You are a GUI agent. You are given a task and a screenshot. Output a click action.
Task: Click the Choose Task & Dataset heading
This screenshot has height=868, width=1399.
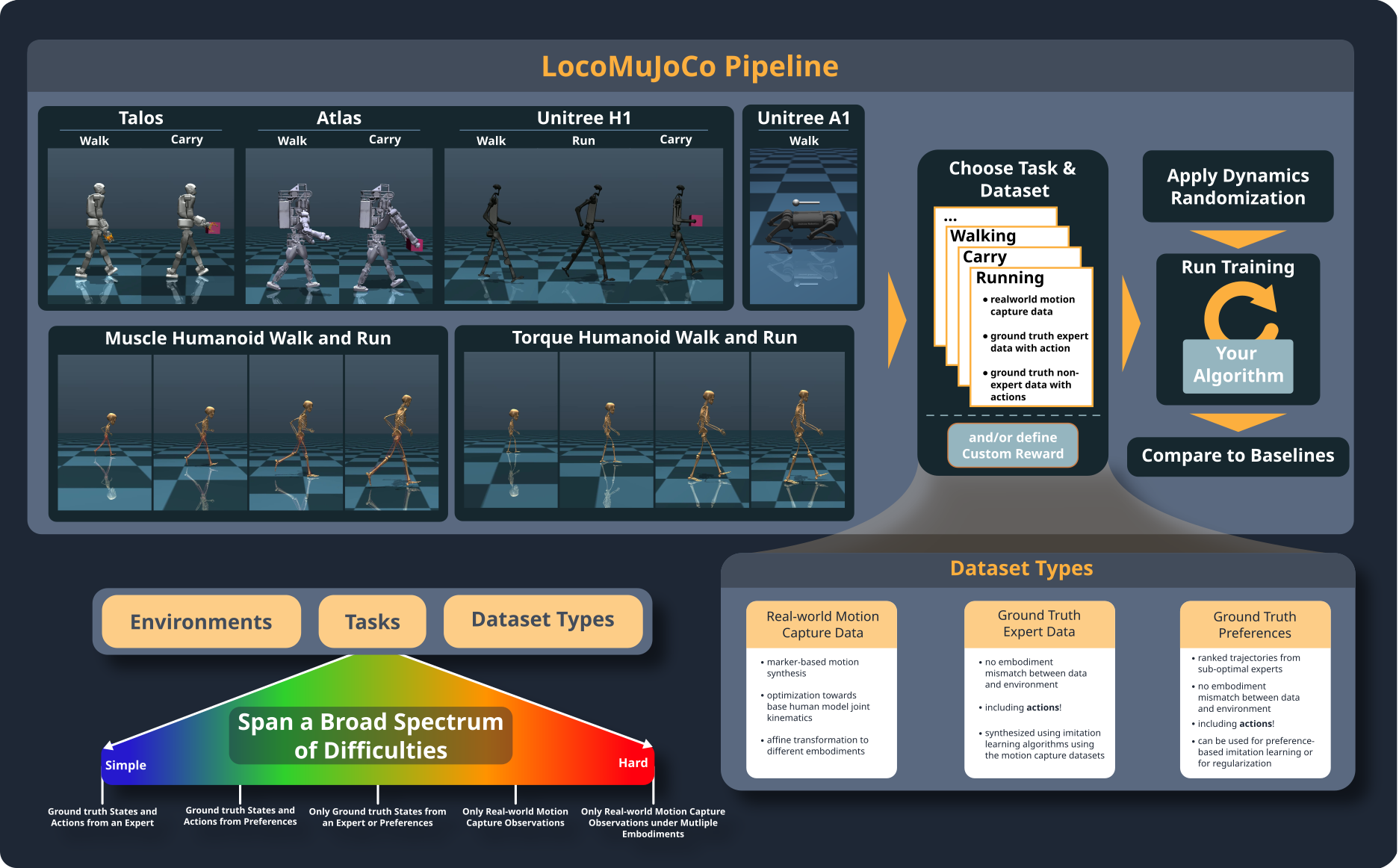(1013, 179)
